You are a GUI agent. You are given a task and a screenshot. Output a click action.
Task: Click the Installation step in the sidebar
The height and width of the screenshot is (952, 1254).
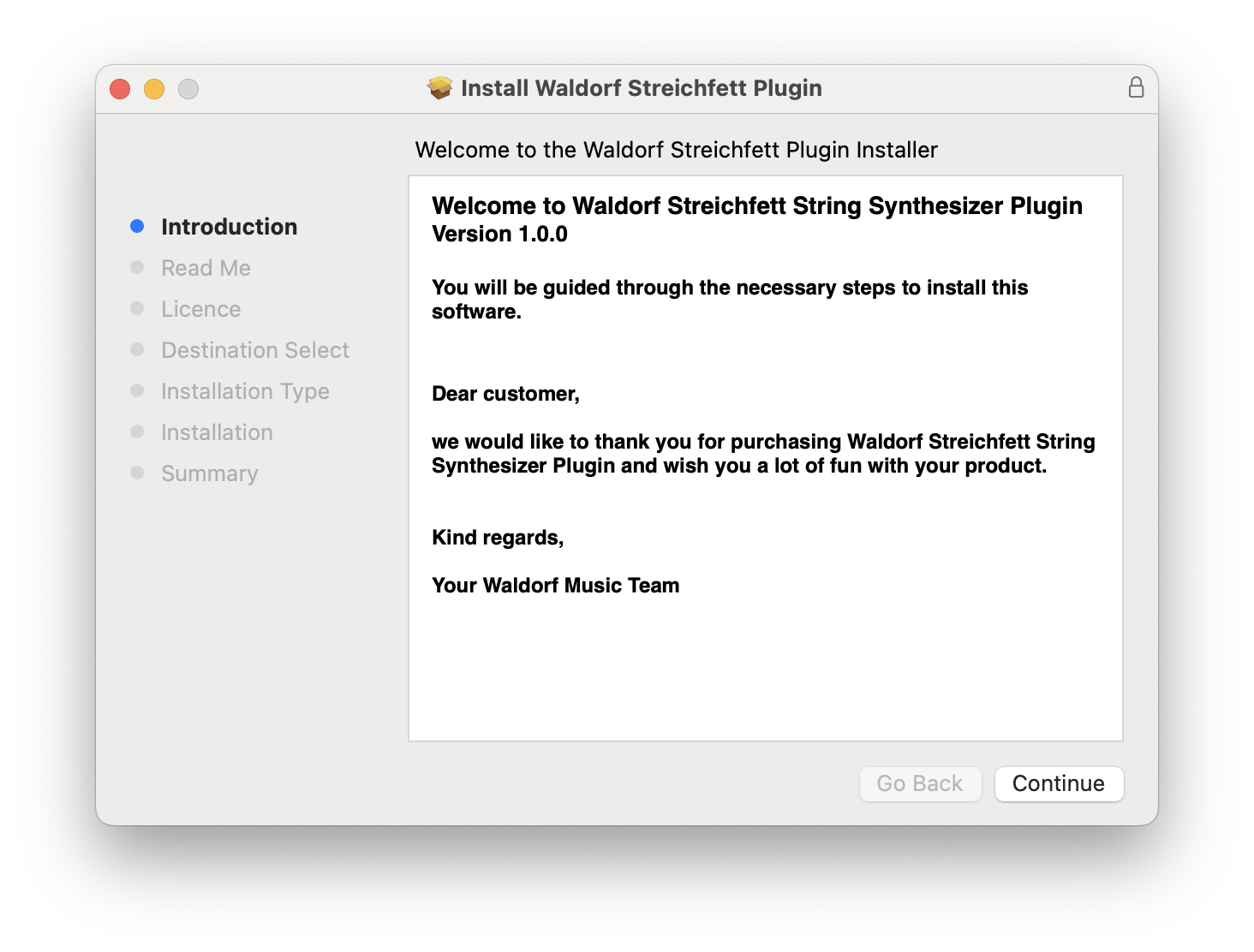click(x=217, y=432)
